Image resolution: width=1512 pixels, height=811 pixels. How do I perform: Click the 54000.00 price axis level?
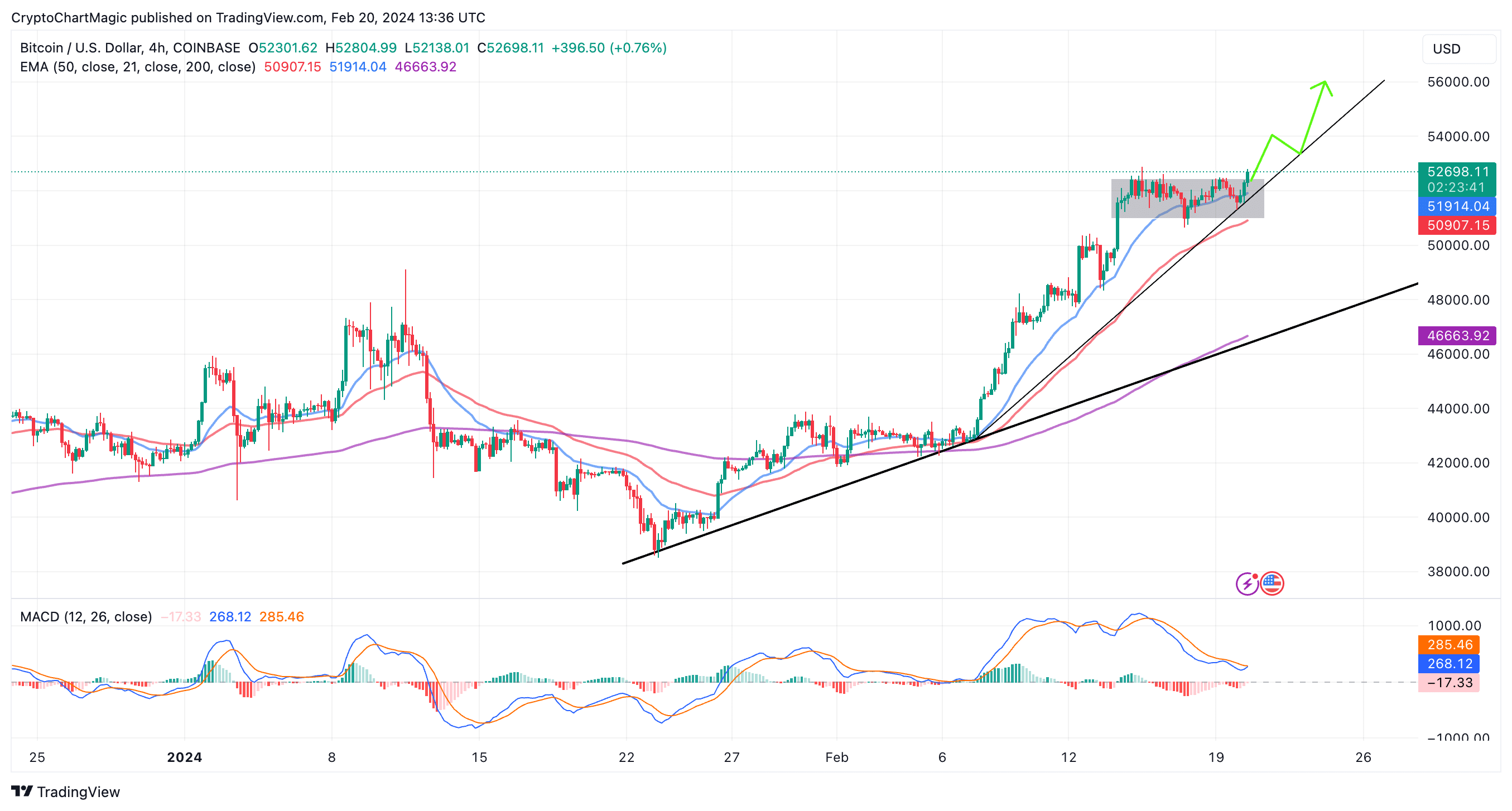coord(1458,136)
